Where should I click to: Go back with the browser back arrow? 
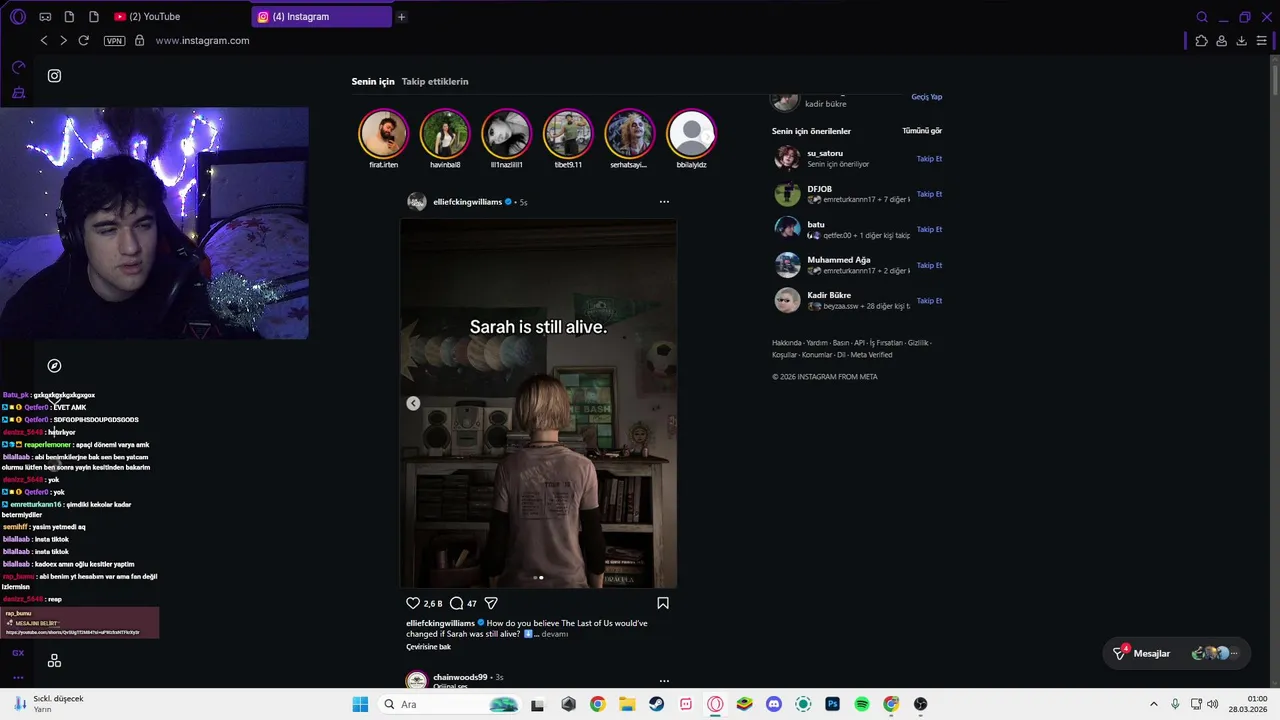pyautogui.click(x=44, y=40)
